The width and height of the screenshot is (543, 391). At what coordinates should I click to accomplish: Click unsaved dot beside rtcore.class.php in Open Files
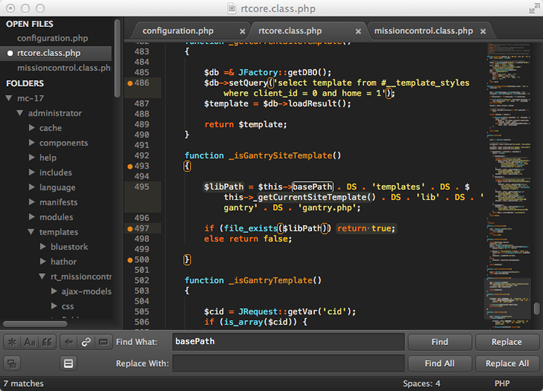[10, 53]
